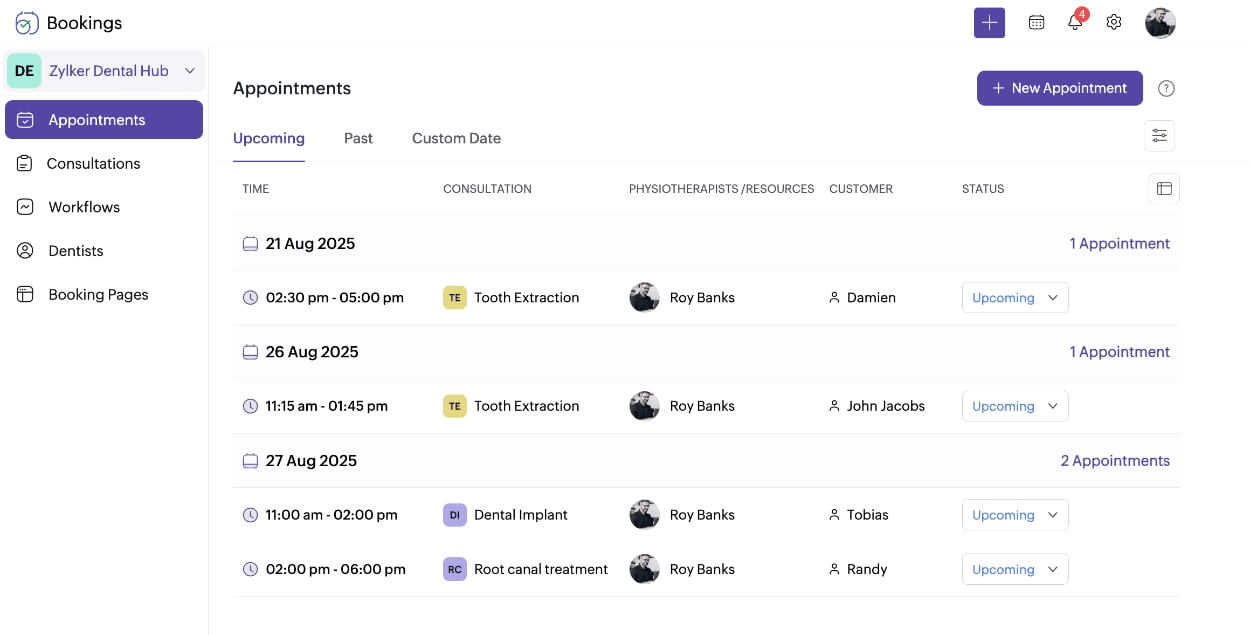The height and width of the screenshot is (635, 1252).
Task: Open the calendar view icon in header
Action: click(x=1037, y=23)
